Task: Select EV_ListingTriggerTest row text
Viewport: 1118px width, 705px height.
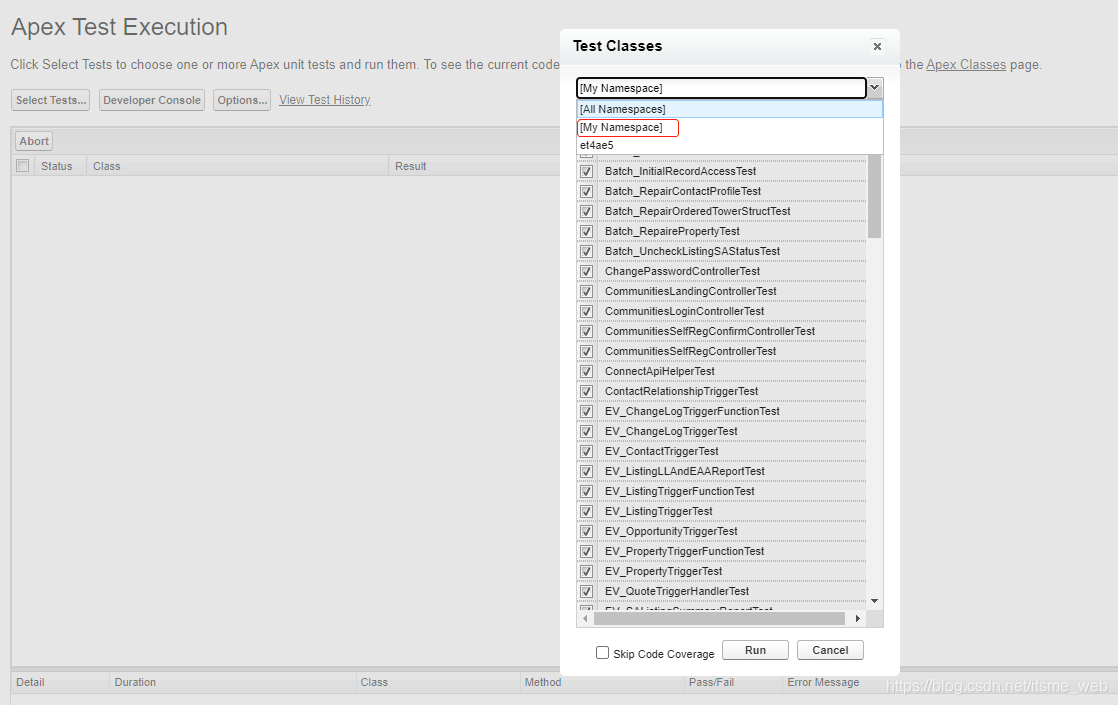Action: click(x=659, y=511)
